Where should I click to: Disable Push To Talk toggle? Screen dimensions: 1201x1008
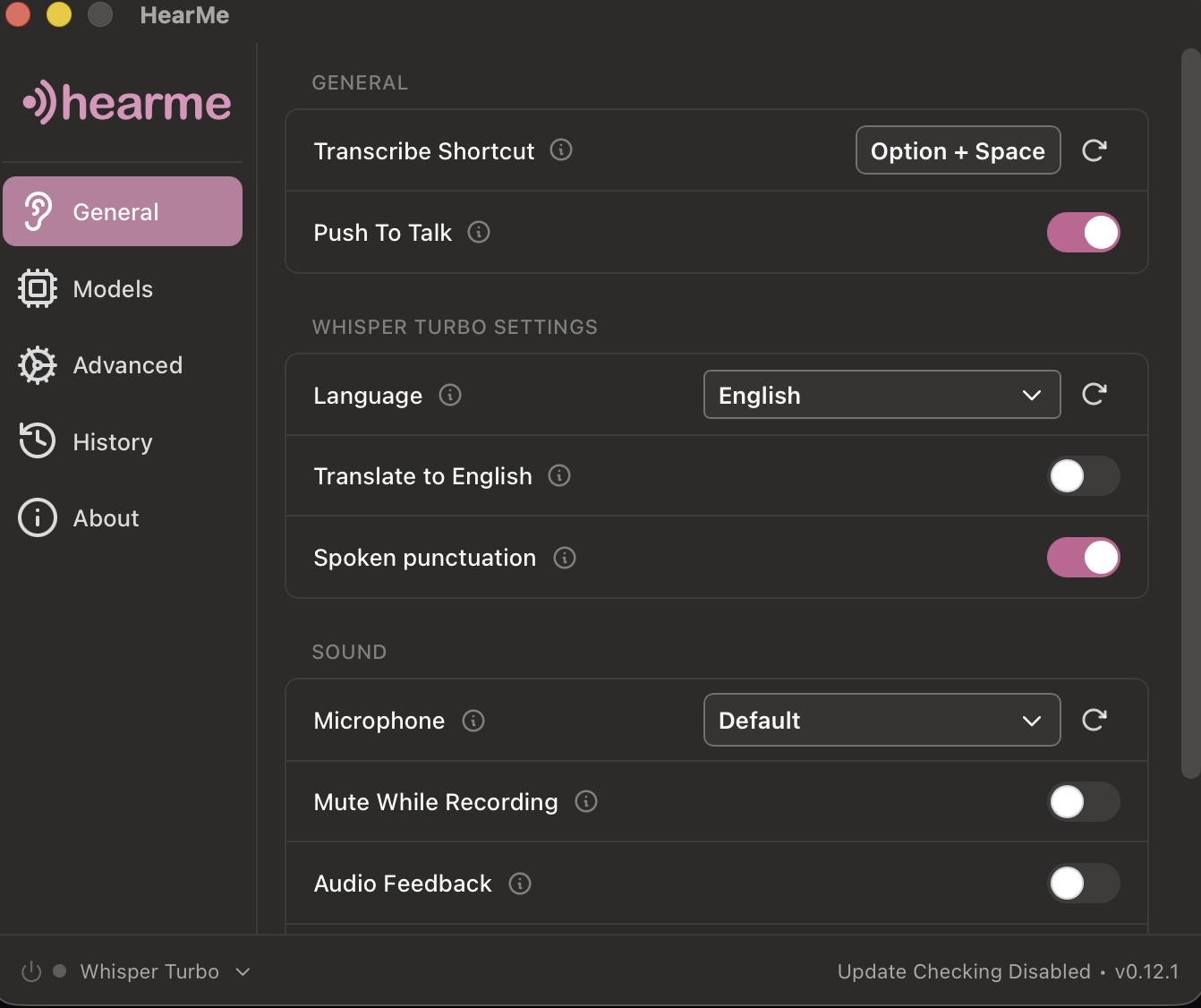coord(1084,233)
